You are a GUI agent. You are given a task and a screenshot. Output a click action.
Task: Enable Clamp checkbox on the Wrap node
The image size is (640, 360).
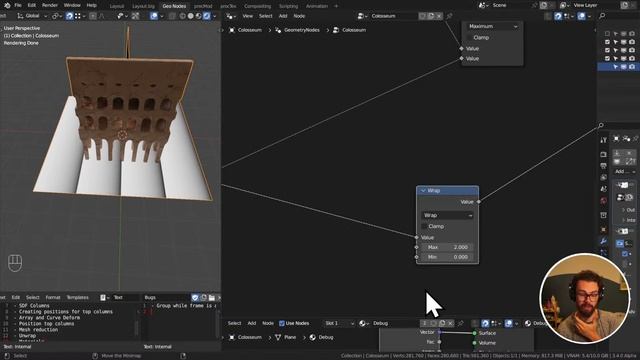424,226
